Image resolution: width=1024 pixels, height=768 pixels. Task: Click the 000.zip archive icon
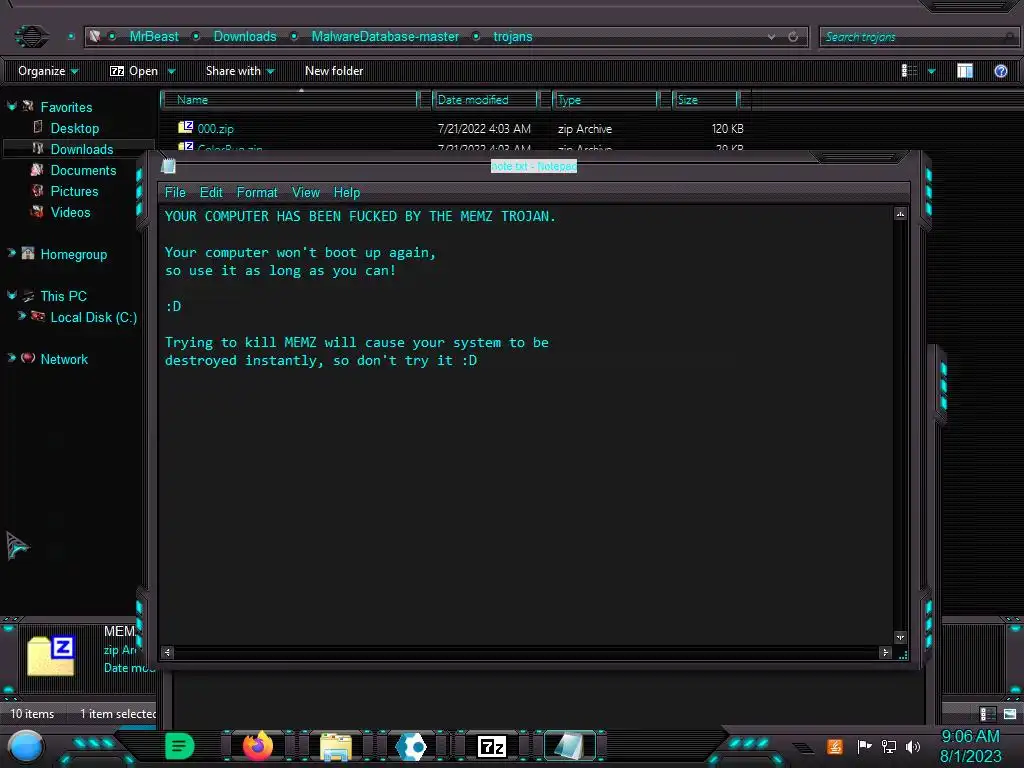185,127
